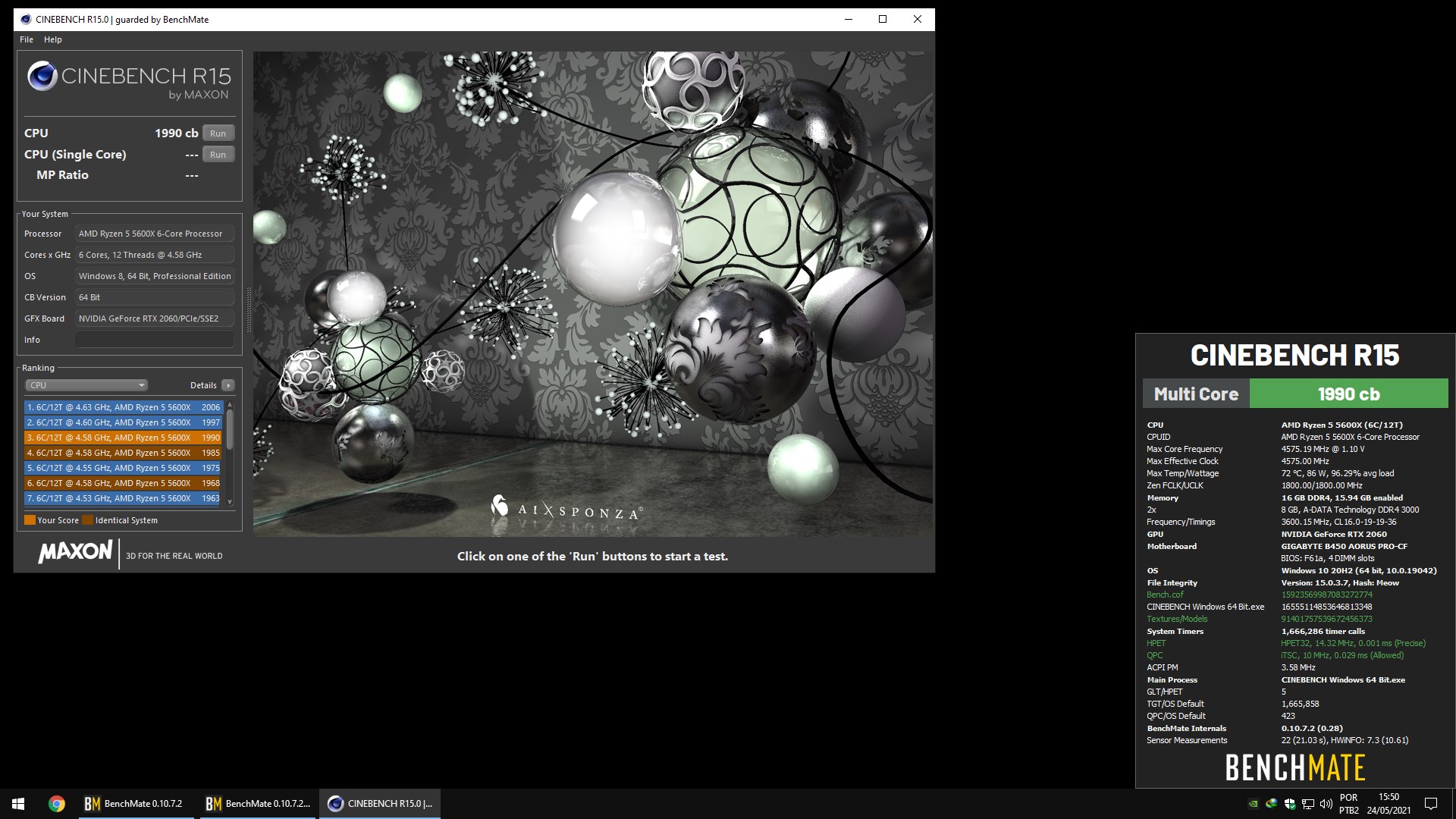Click the Bench.cof entry in BenchMate overlay
1456x819 pixels.
tap(1165, 595)
